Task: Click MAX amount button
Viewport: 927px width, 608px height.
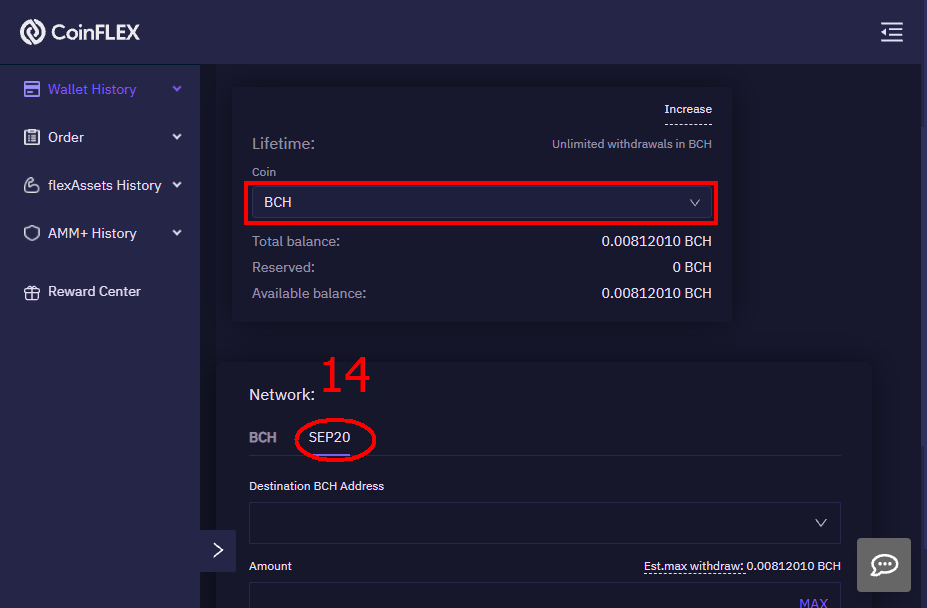Action: pos(813,602)
